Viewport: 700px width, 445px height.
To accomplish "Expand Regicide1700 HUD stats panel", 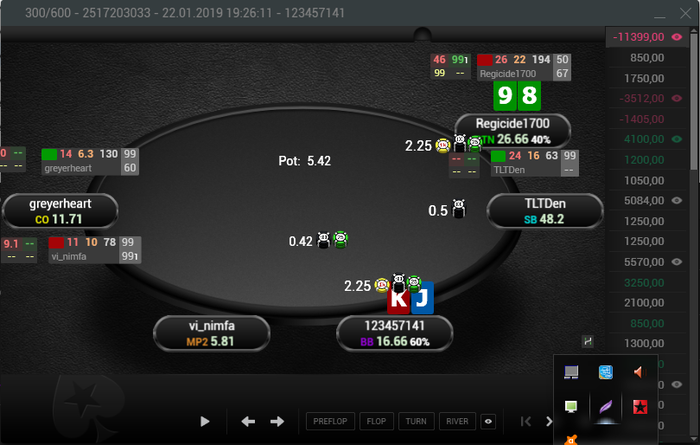I will (x=524, y=67).
